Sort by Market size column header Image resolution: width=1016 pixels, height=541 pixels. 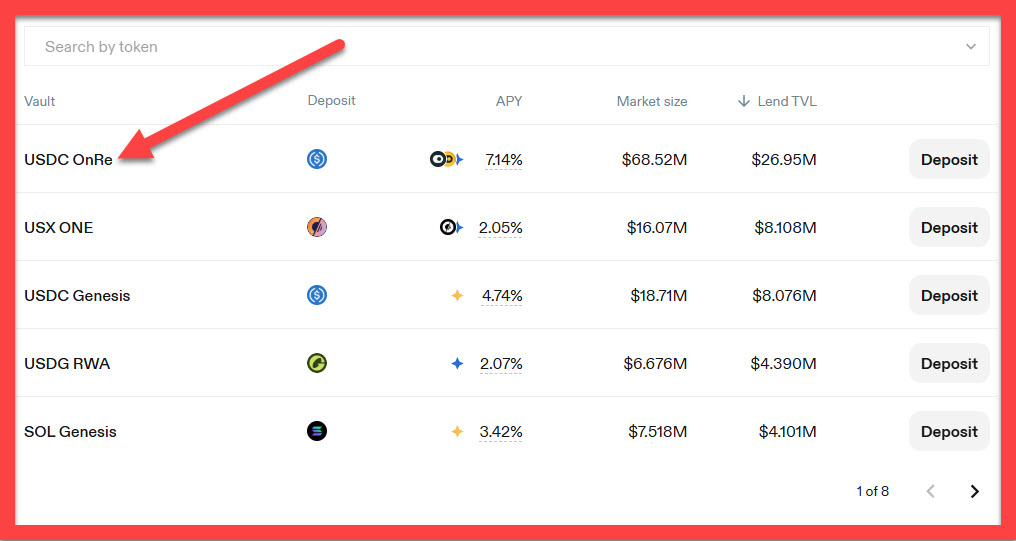[x=652, y=101]
